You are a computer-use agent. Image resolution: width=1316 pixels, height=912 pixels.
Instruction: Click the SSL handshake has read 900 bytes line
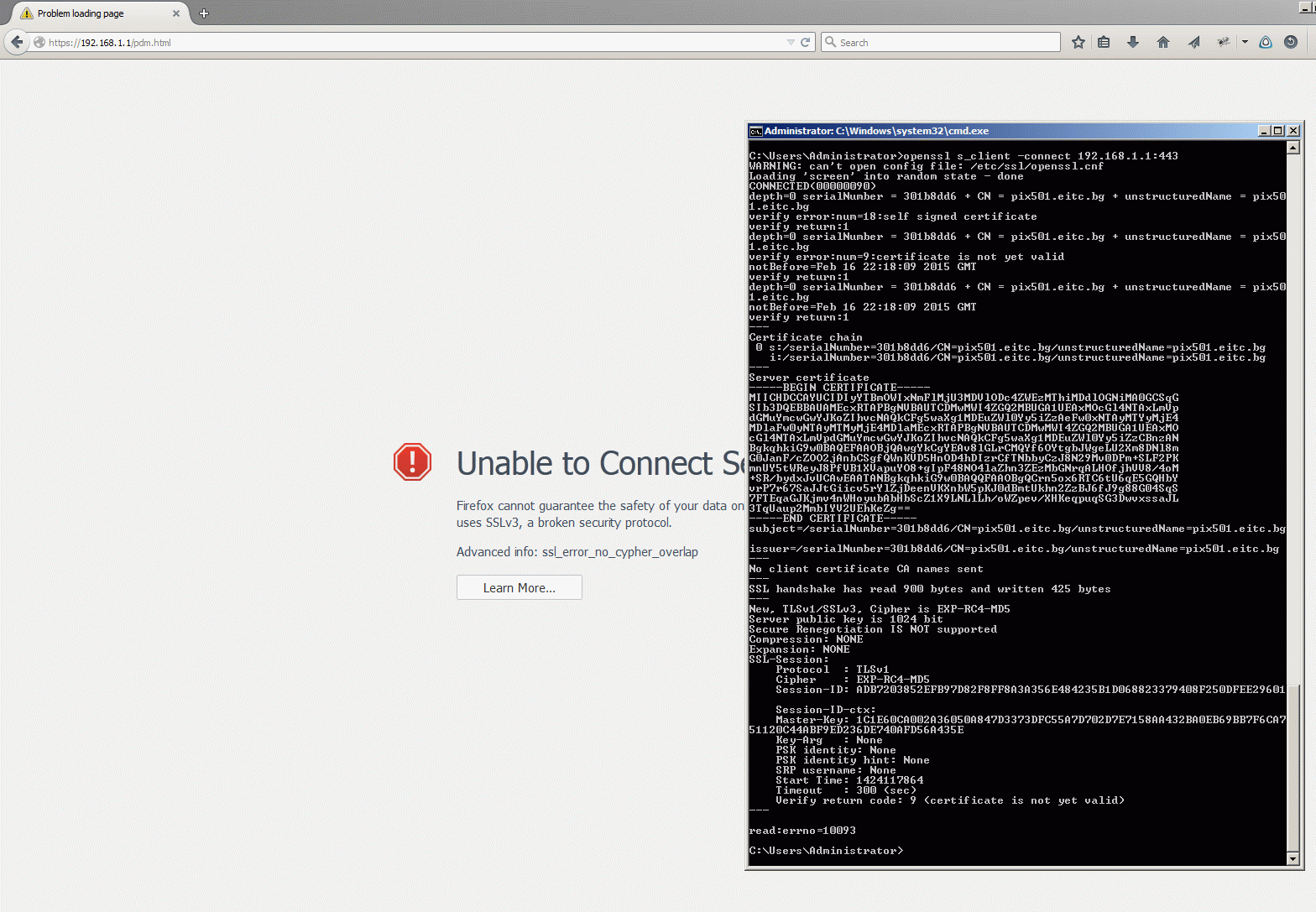[930, 589]
